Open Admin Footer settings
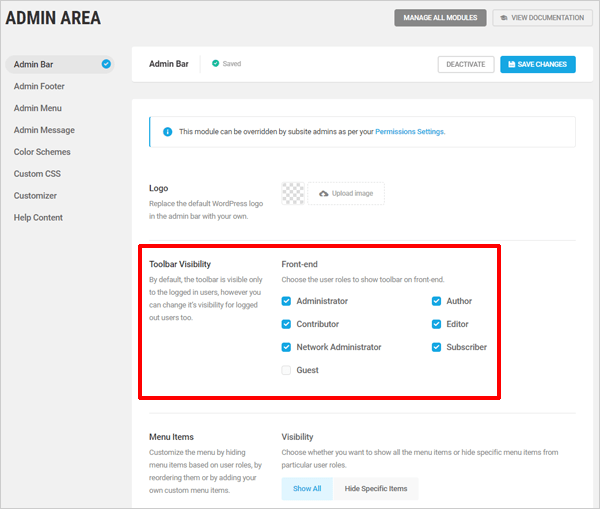Viewport: 600px width, 509px height. click(39, 86)
